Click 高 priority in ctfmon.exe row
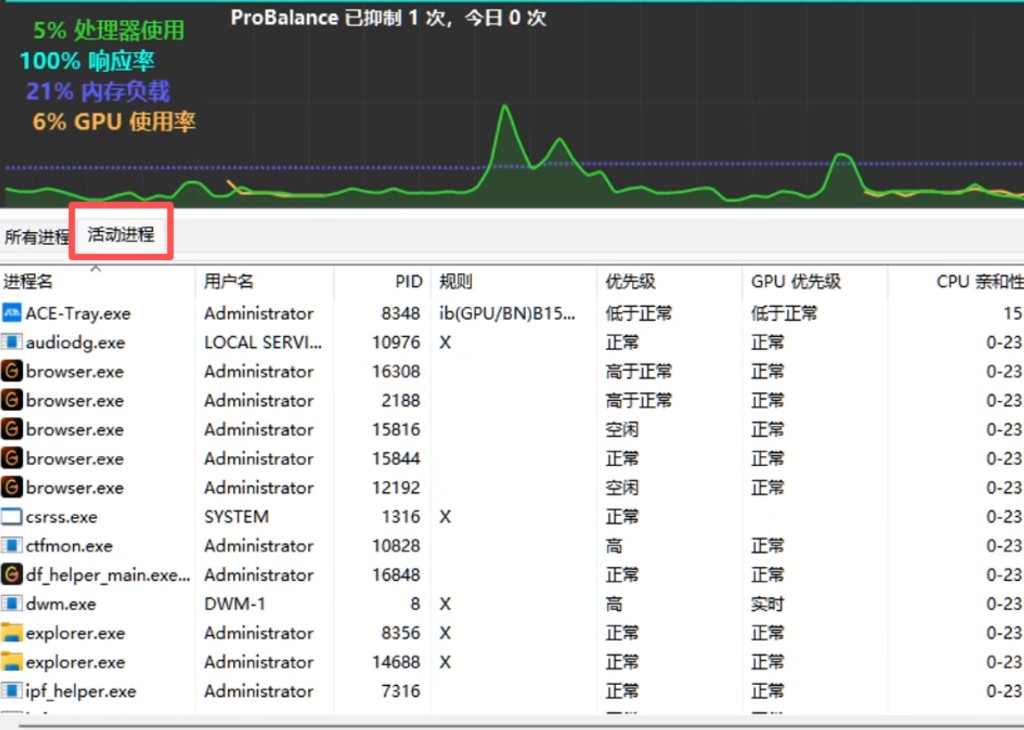 614,546
